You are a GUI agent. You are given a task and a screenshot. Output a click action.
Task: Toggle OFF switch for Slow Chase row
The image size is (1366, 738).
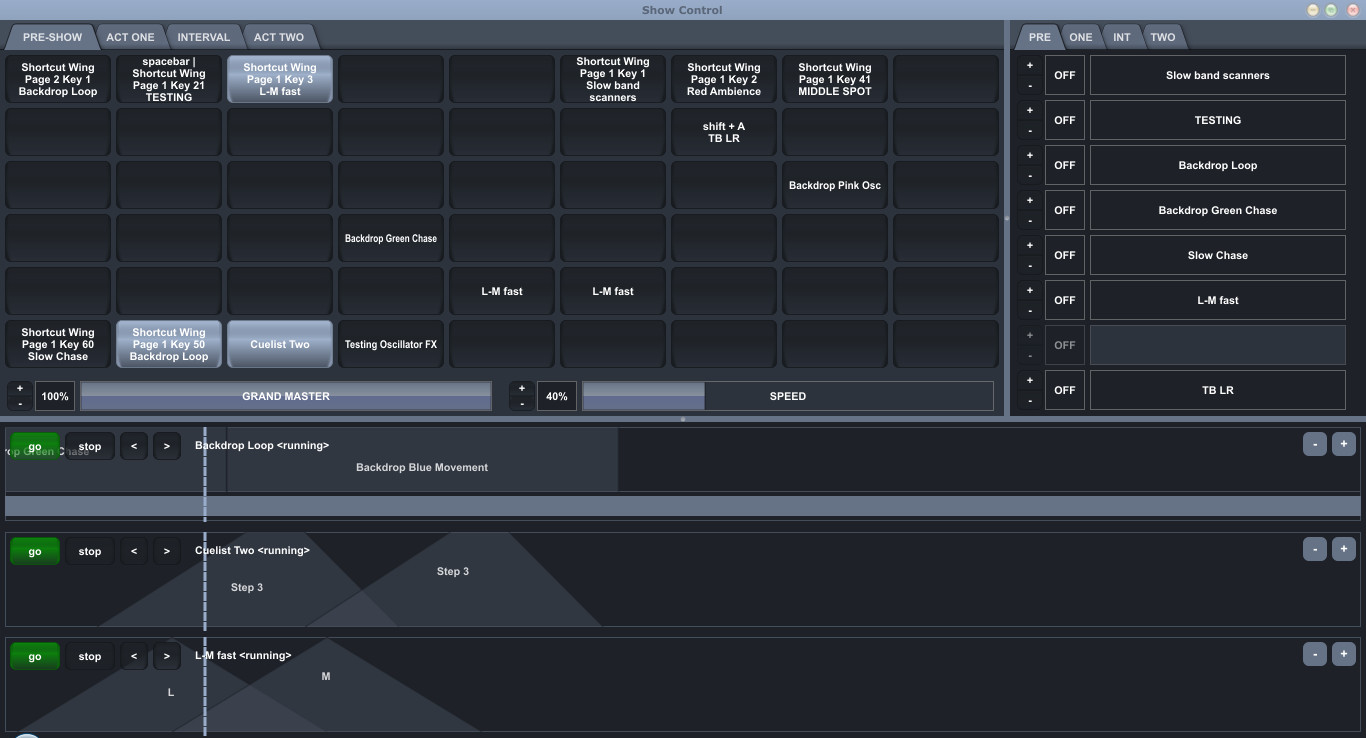click(1065, 255)
